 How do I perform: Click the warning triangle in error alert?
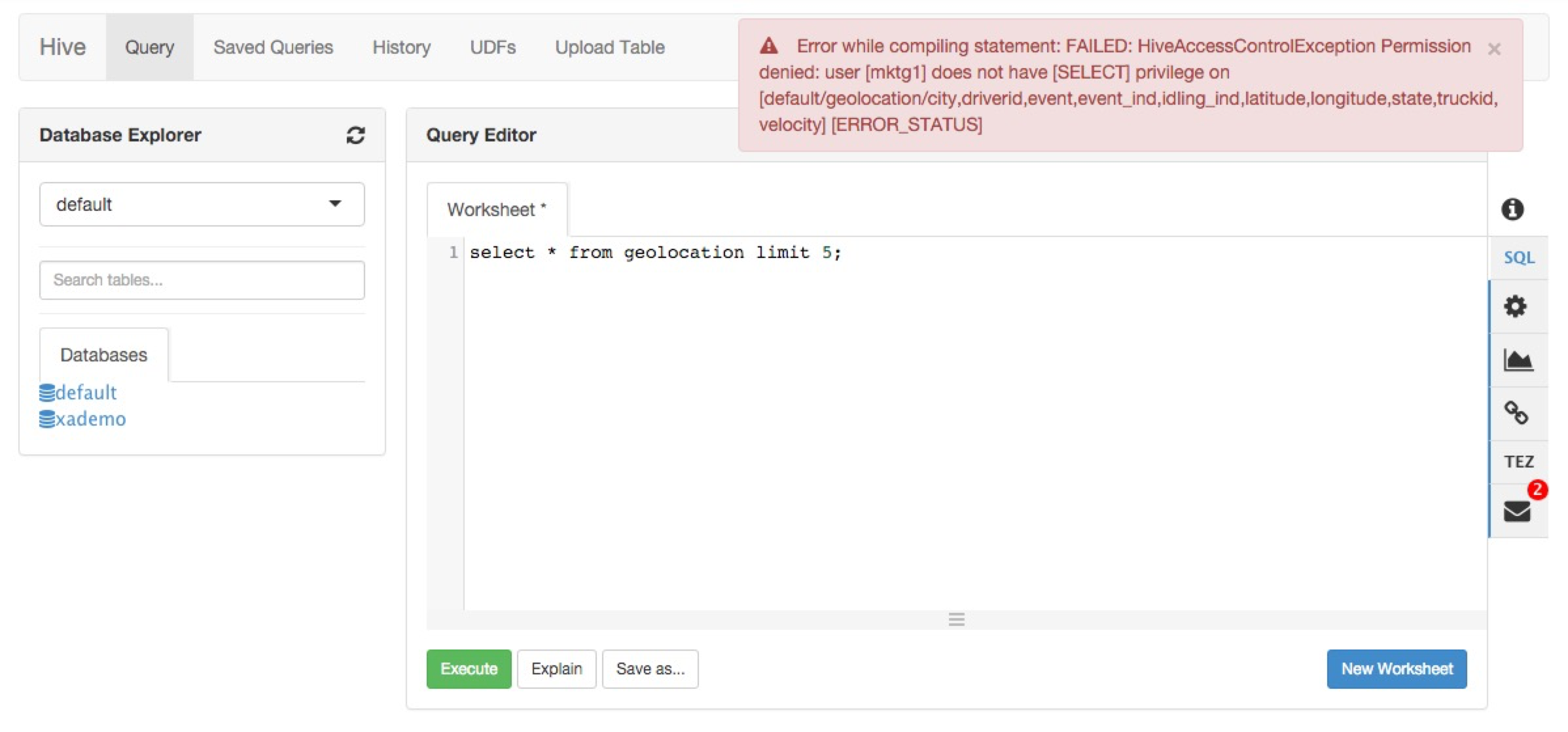tap(769, 46)
